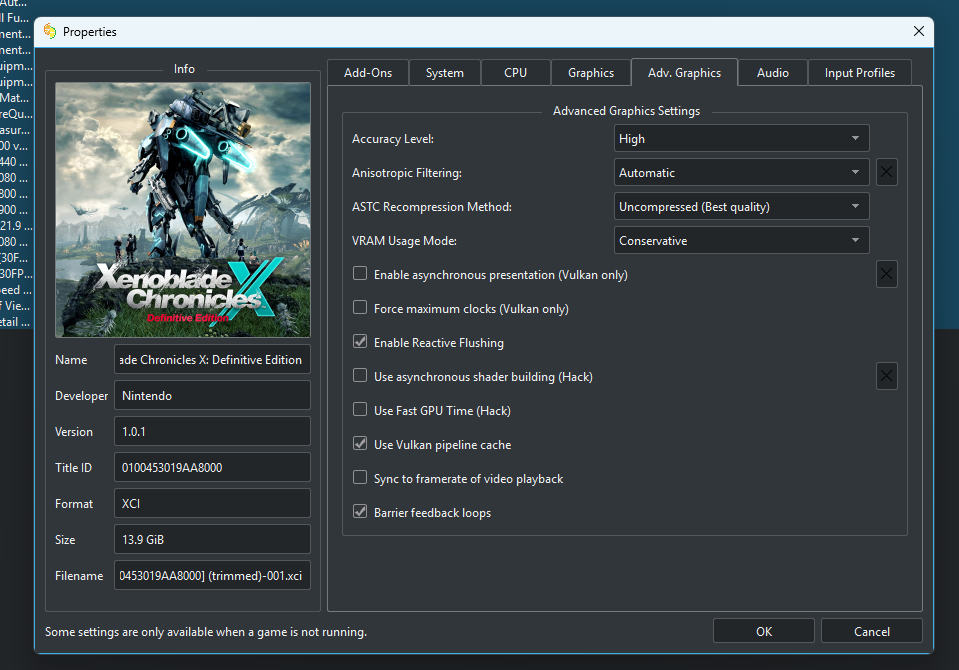This screenshot has height=670, width=959.
Task: Open the Input Profiles tab
Action: tap(859, 73)
